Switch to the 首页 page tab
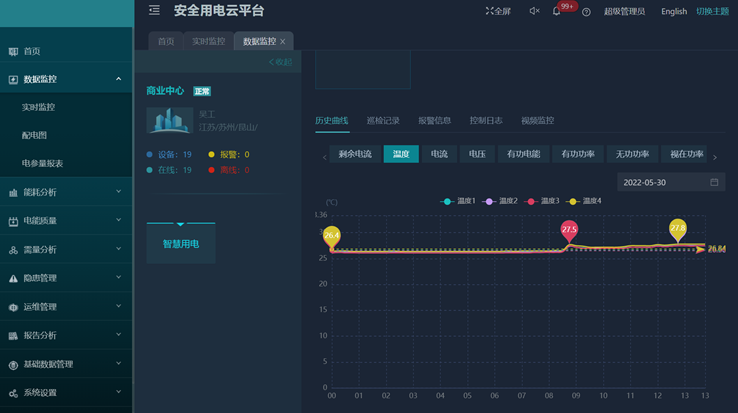 pos(166,41)
